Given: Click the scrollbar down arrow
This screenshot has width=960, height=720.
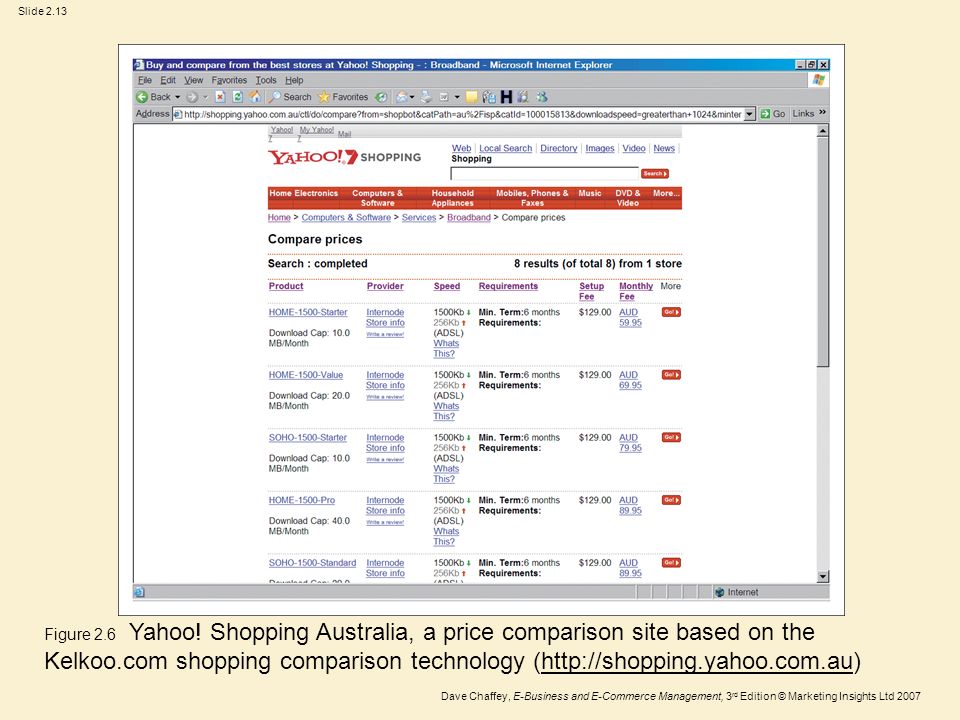Looking at the screenshot, I should (x=823, y=577).
